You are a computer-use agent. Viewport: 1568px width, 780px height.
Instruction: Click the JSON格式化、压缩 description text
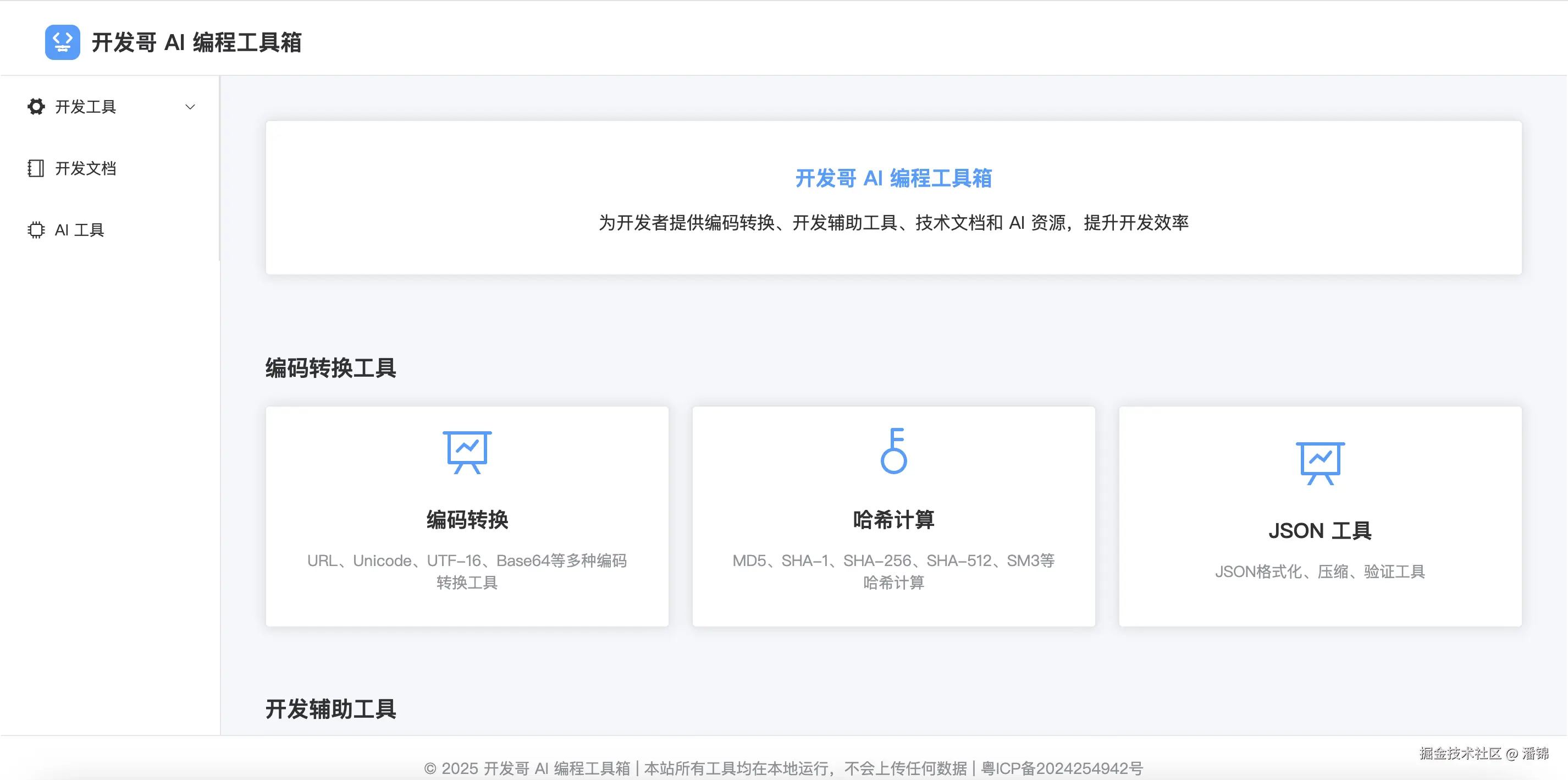click(1319, 571)
